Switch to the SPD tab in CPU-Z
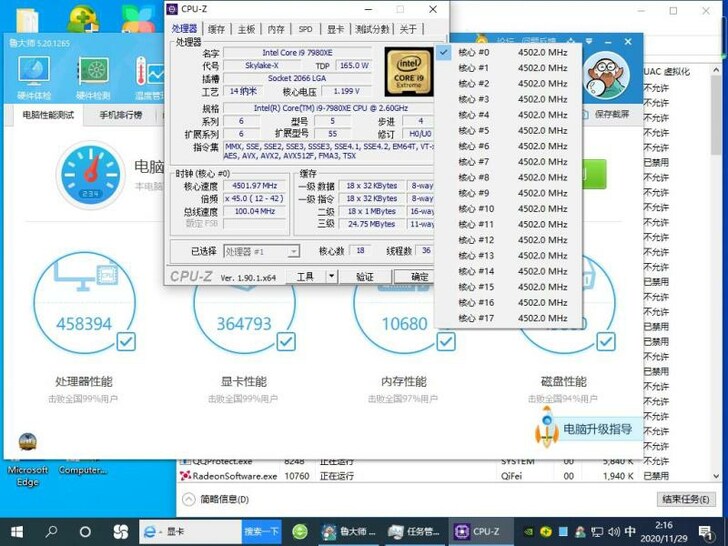The width and height of the screenshot is (728, 546). coord(305,29)
